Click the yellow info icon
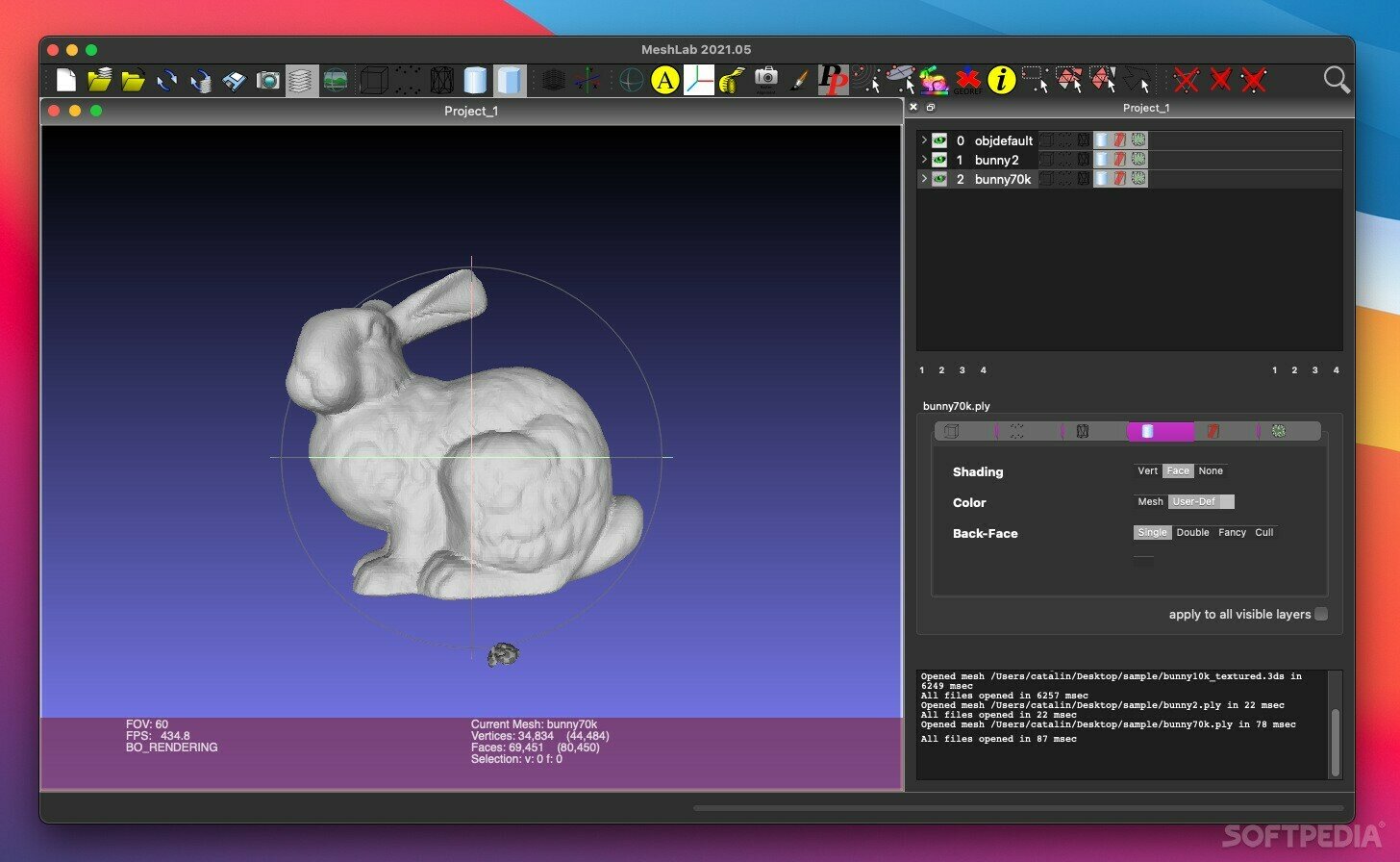This screenshot has height=862, width=1400. pyautogui.click(x=1001, y=81)
